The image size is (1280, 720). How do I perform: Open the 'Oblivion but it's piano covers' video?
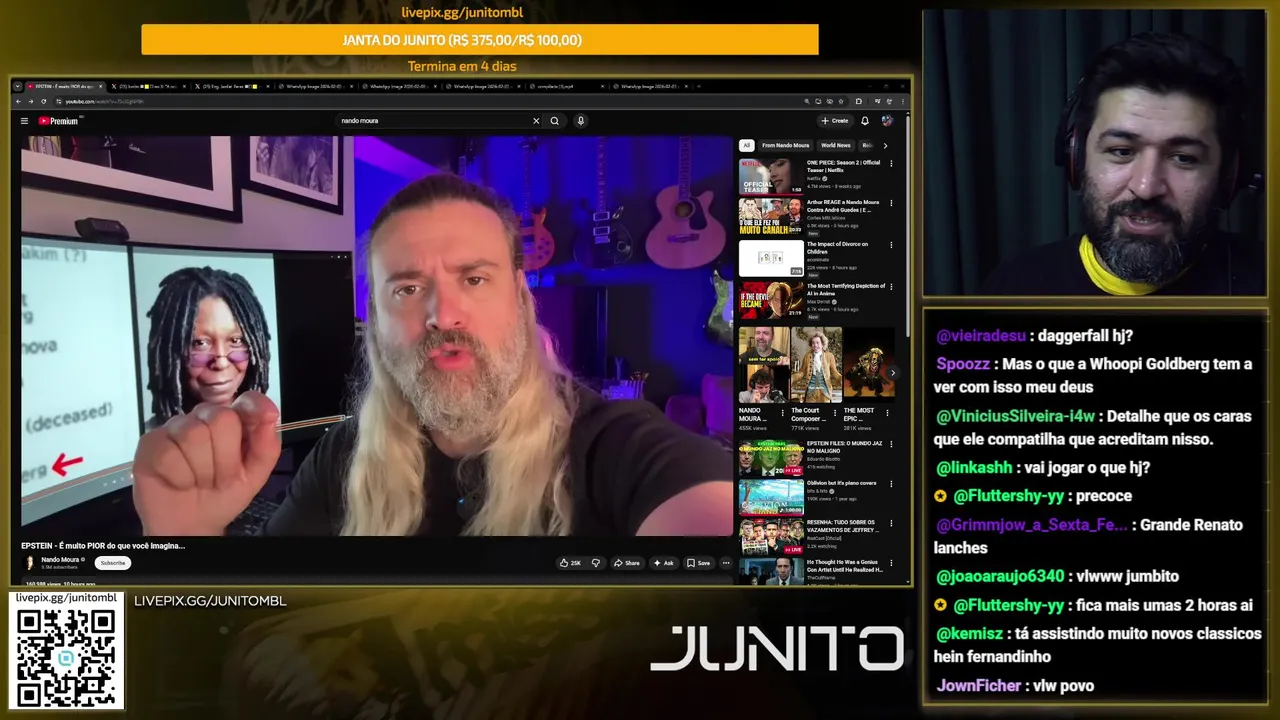click(771, 498)
